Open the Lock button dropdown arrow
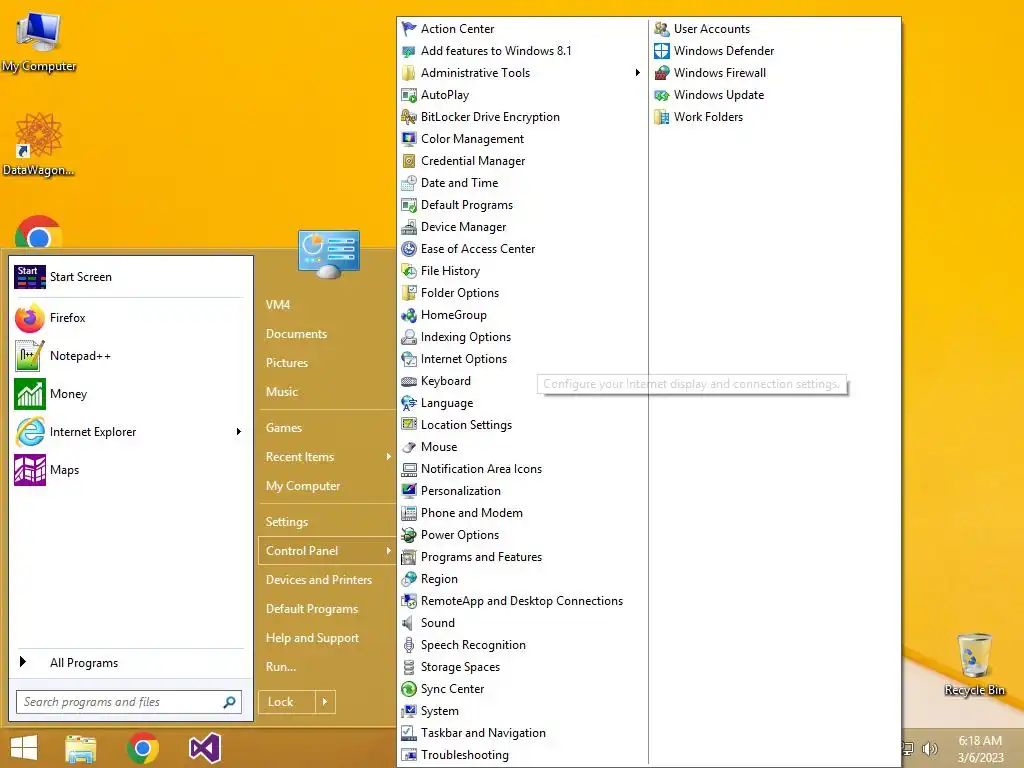The width and height of the screenshot is (1024, 768). [325, 702]
